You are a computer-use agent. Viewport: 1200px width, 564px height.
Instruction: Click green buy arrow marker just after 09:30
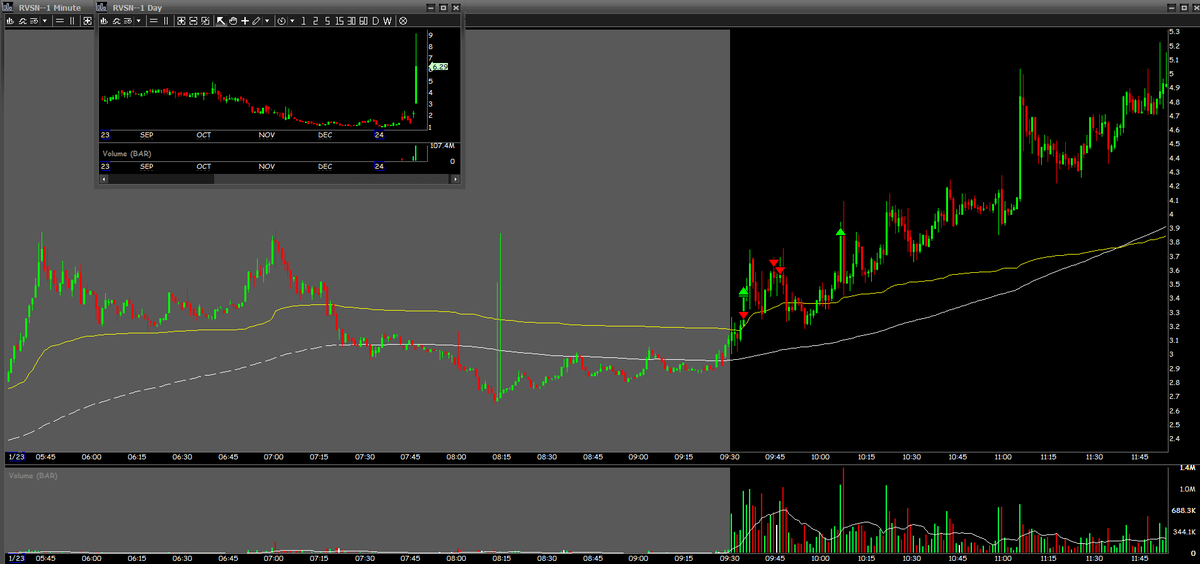point(743,292)
